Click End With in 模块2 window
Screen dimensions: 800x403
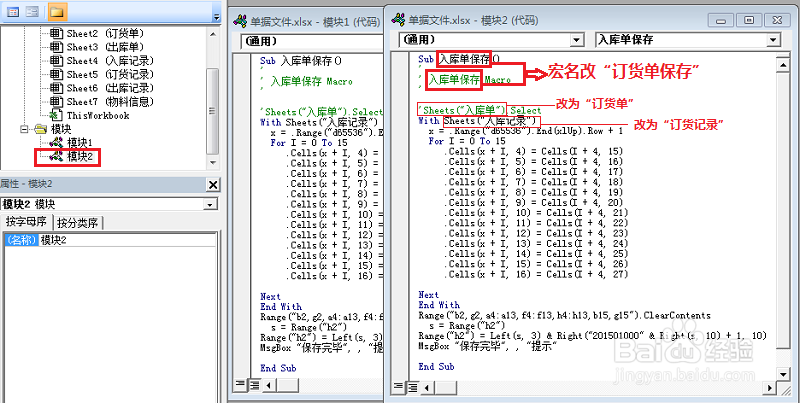(439, 305)
